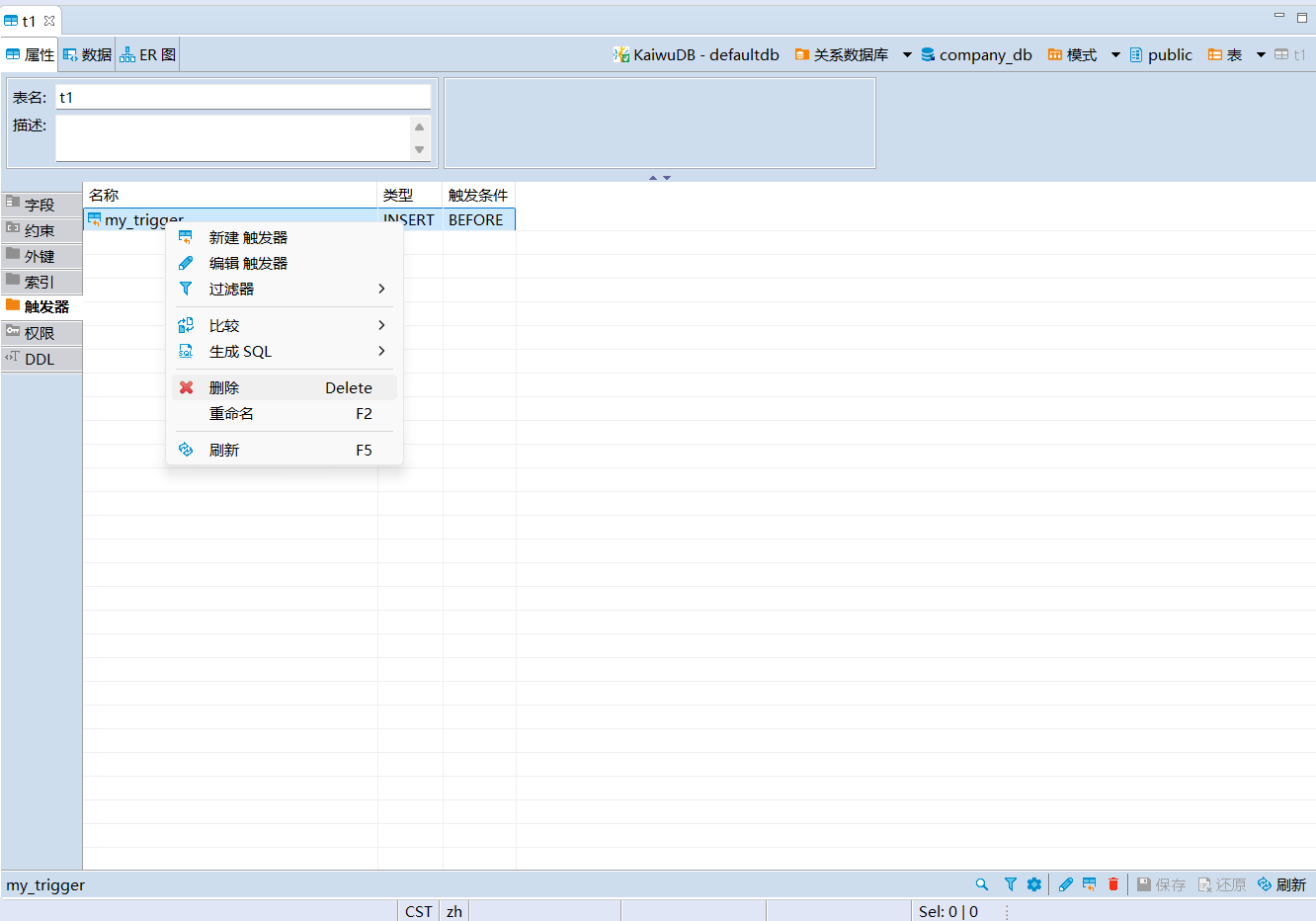The height and width of the screenshot is (921, 1316).
Task: Maximize the editor panel
Action: 1302,17
